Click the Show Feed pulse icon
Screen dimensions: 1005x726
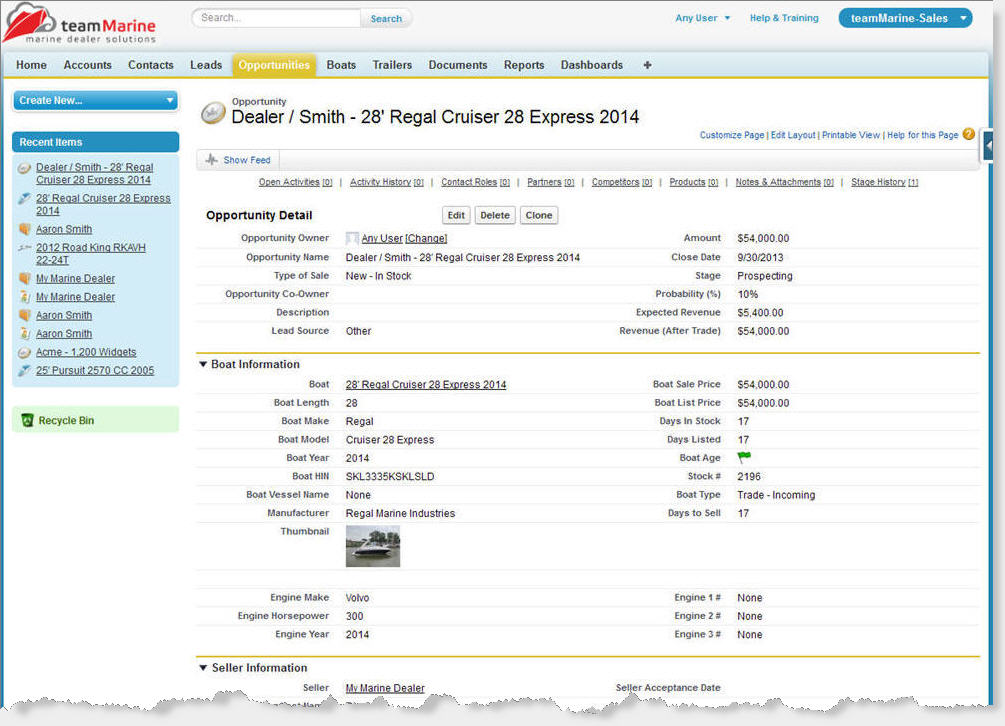pyautogui.click(x=211, y=160)
